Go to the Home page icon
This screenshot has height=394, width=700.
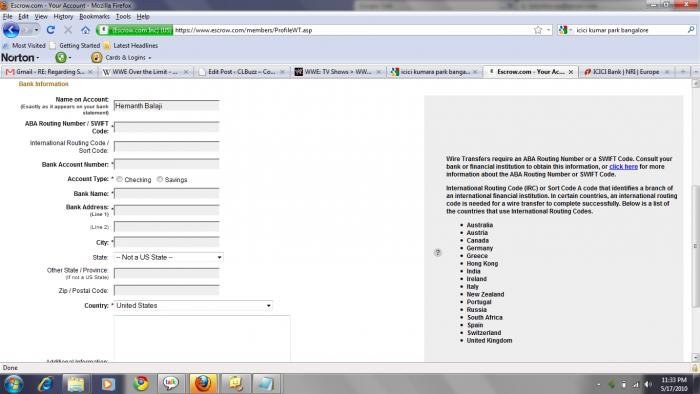(x=85, y=30)
